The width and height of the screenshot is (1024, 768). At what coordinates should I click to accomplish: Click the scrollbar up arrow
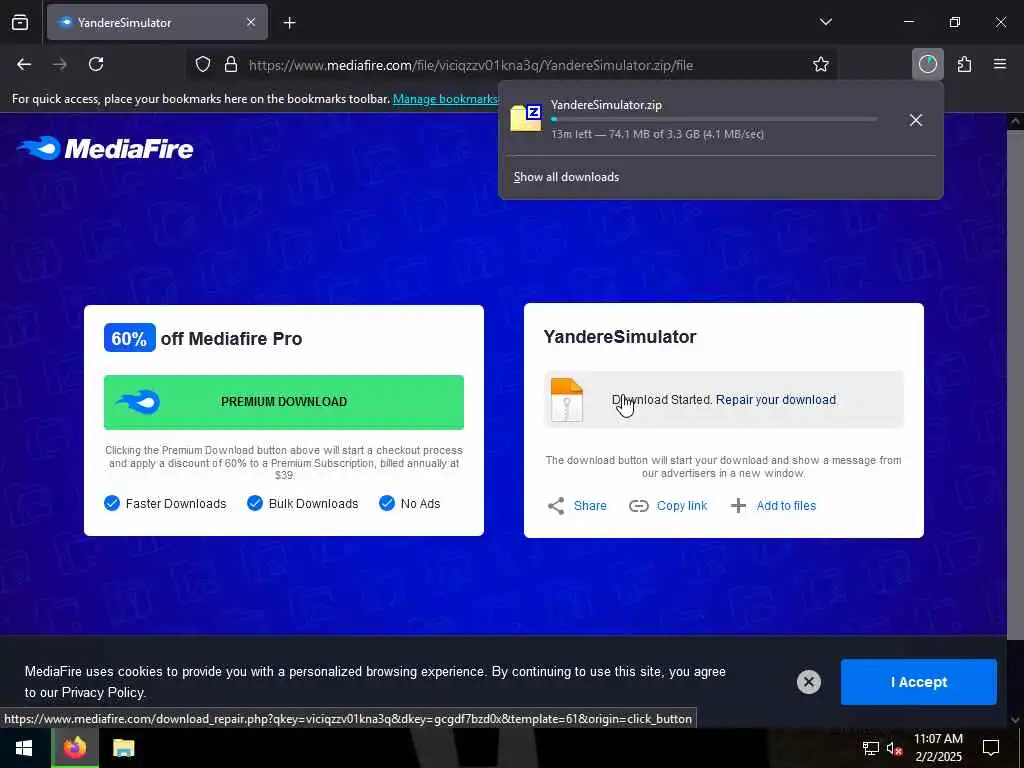(1016, 121)
